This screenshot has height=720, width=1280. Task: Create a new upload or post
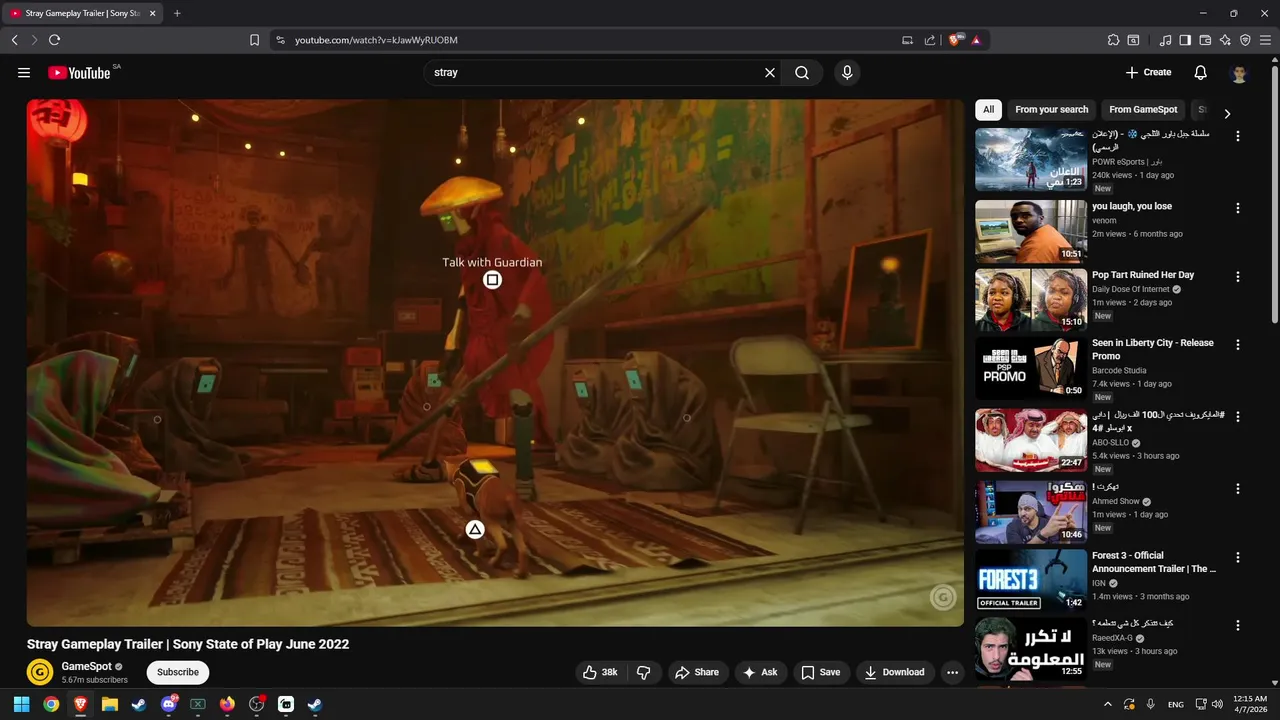click(1148, 73)
